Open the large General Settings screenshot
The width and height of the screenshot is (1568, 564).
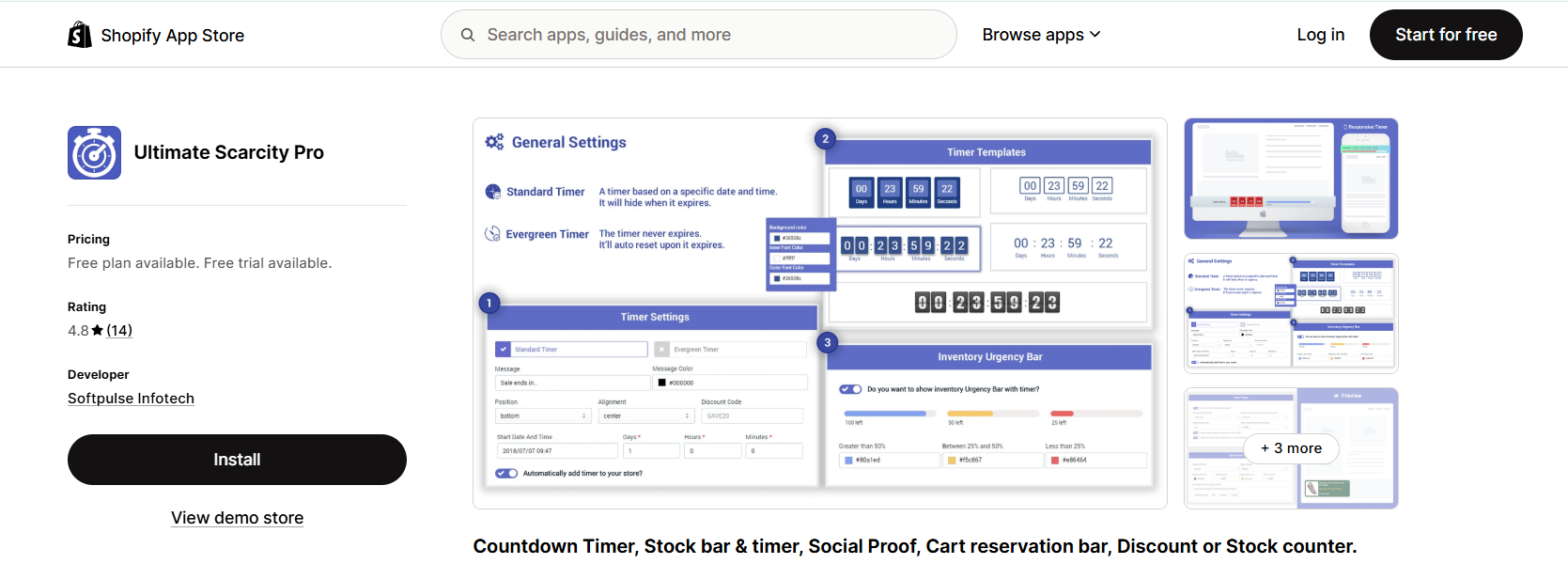pyautogui.click(x=820, y=314)
